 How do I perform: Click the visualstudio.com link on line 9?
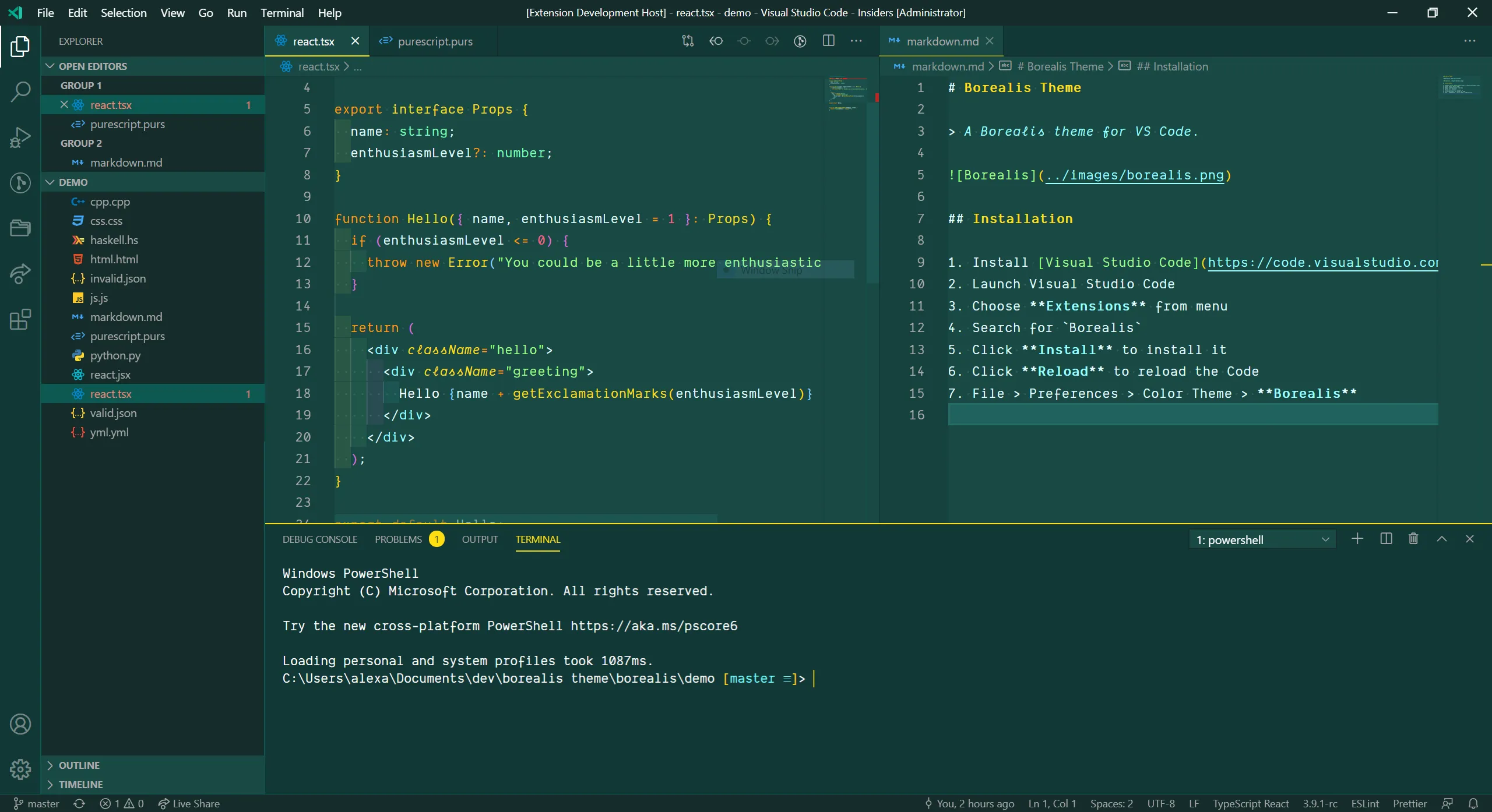(x=1323, y=263)
